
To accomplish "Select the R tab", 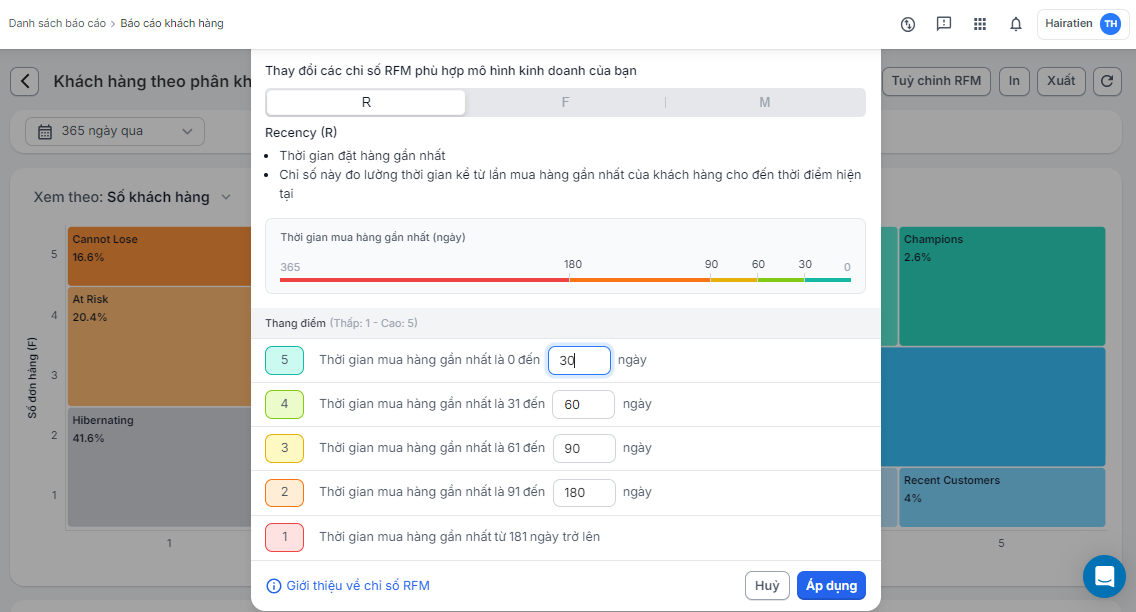I will pos(366,102).
